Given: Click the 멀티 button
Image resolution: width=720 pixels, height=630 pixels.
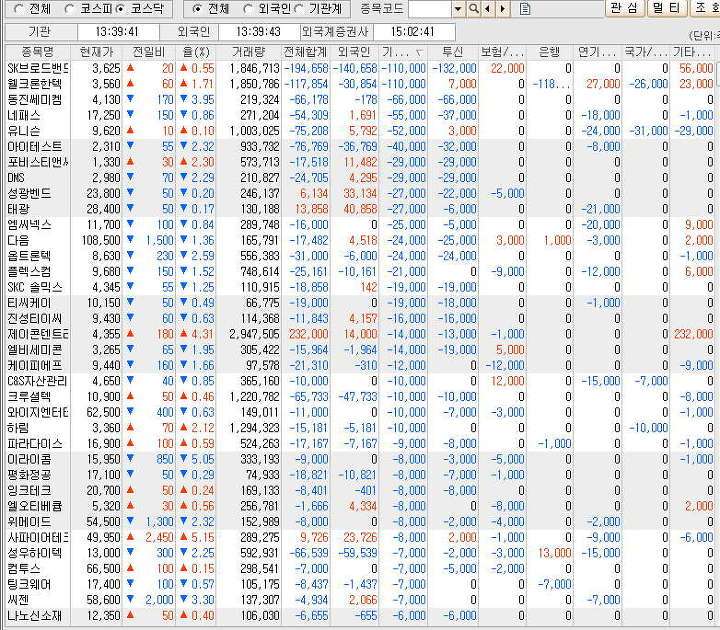Looking at the screenshot, I should [x=665, y=8].
